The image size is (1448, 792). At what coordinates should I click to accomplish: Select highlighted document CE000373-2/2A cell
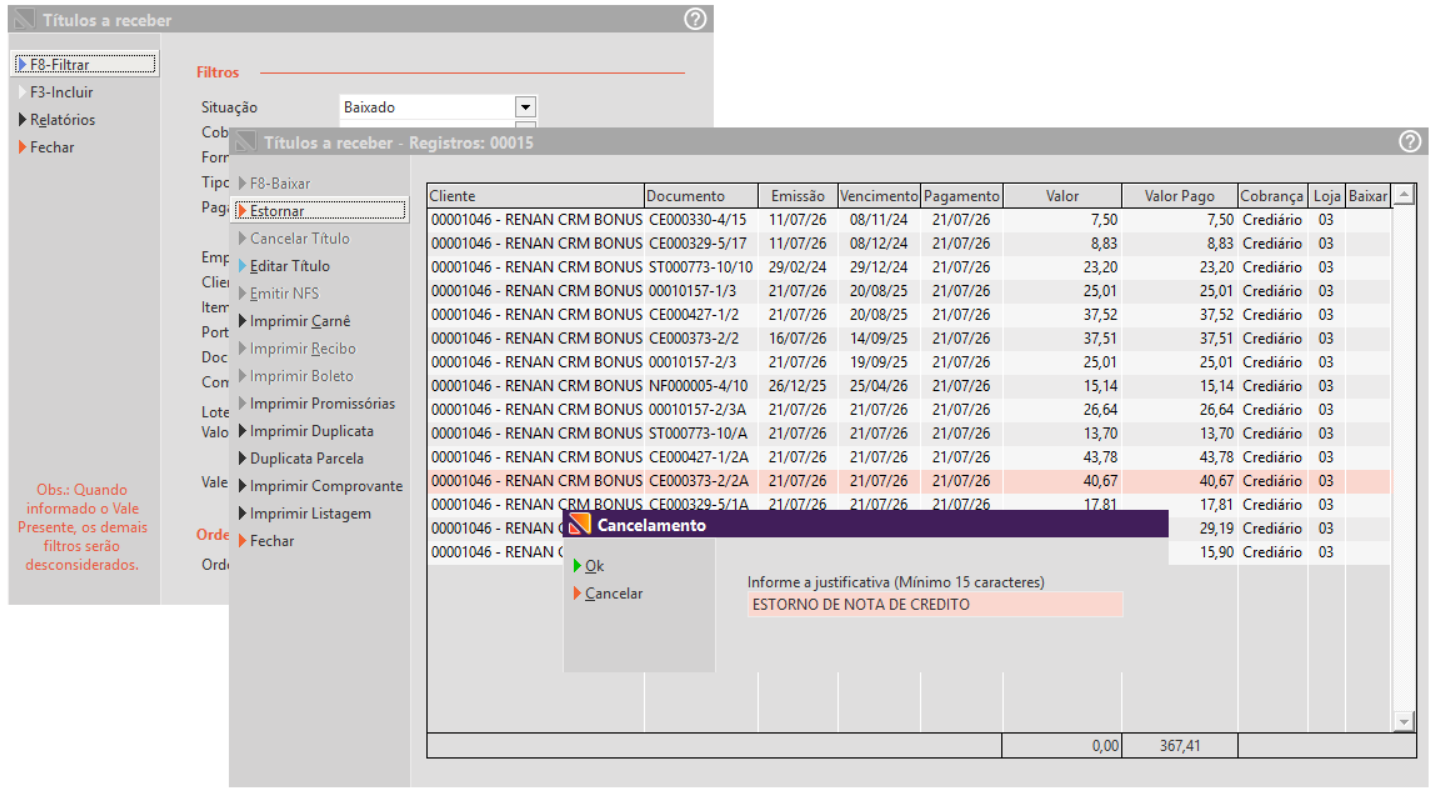tap(700, 481)
